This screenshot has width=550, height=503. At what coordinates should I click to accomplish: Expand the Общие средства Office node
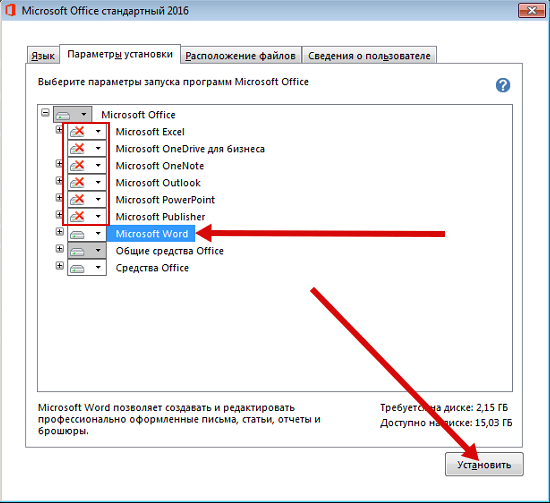[59, 249]
